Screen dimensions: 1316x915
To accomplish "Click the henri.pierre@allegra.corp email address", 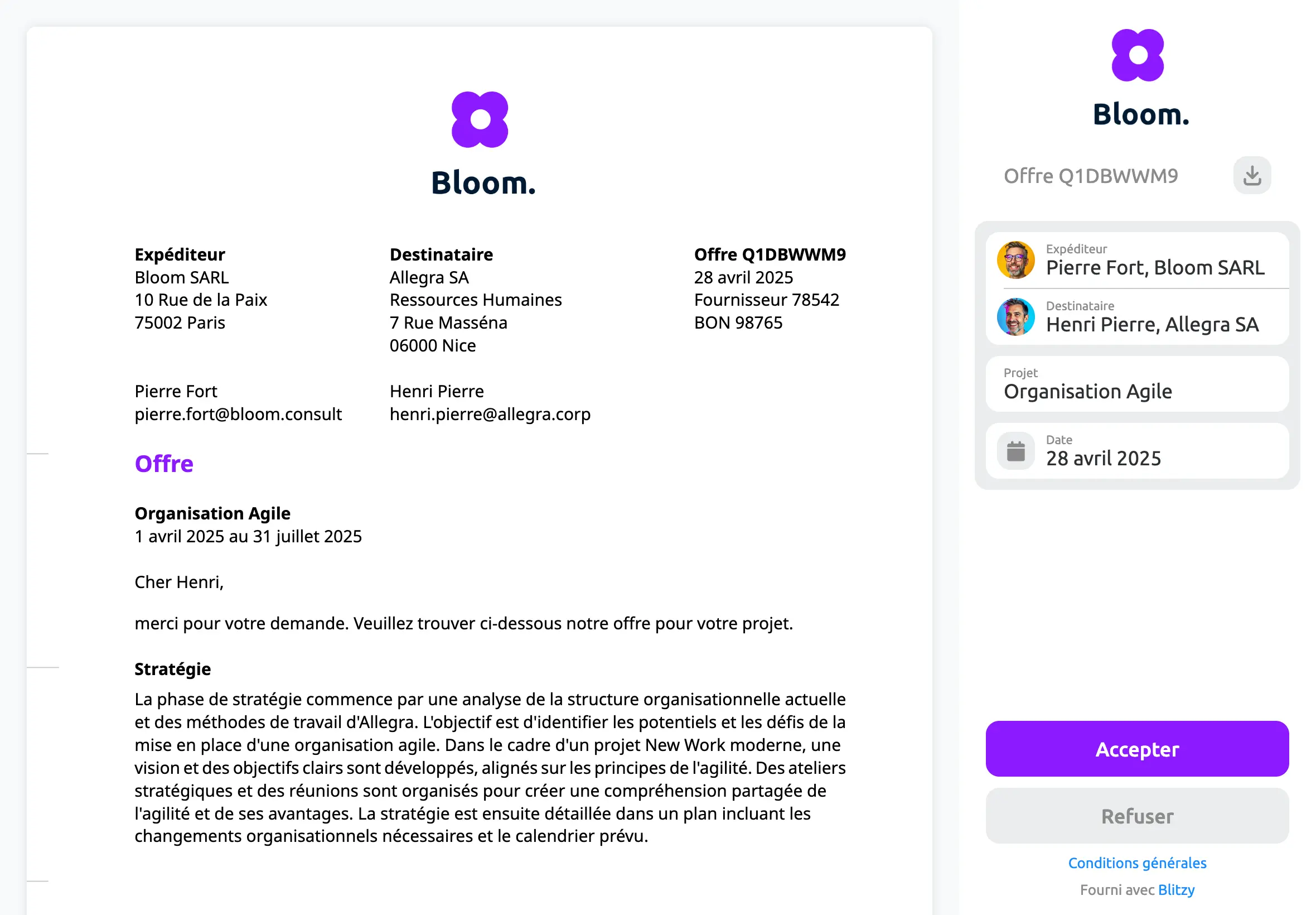I will (x=490, y=414).
